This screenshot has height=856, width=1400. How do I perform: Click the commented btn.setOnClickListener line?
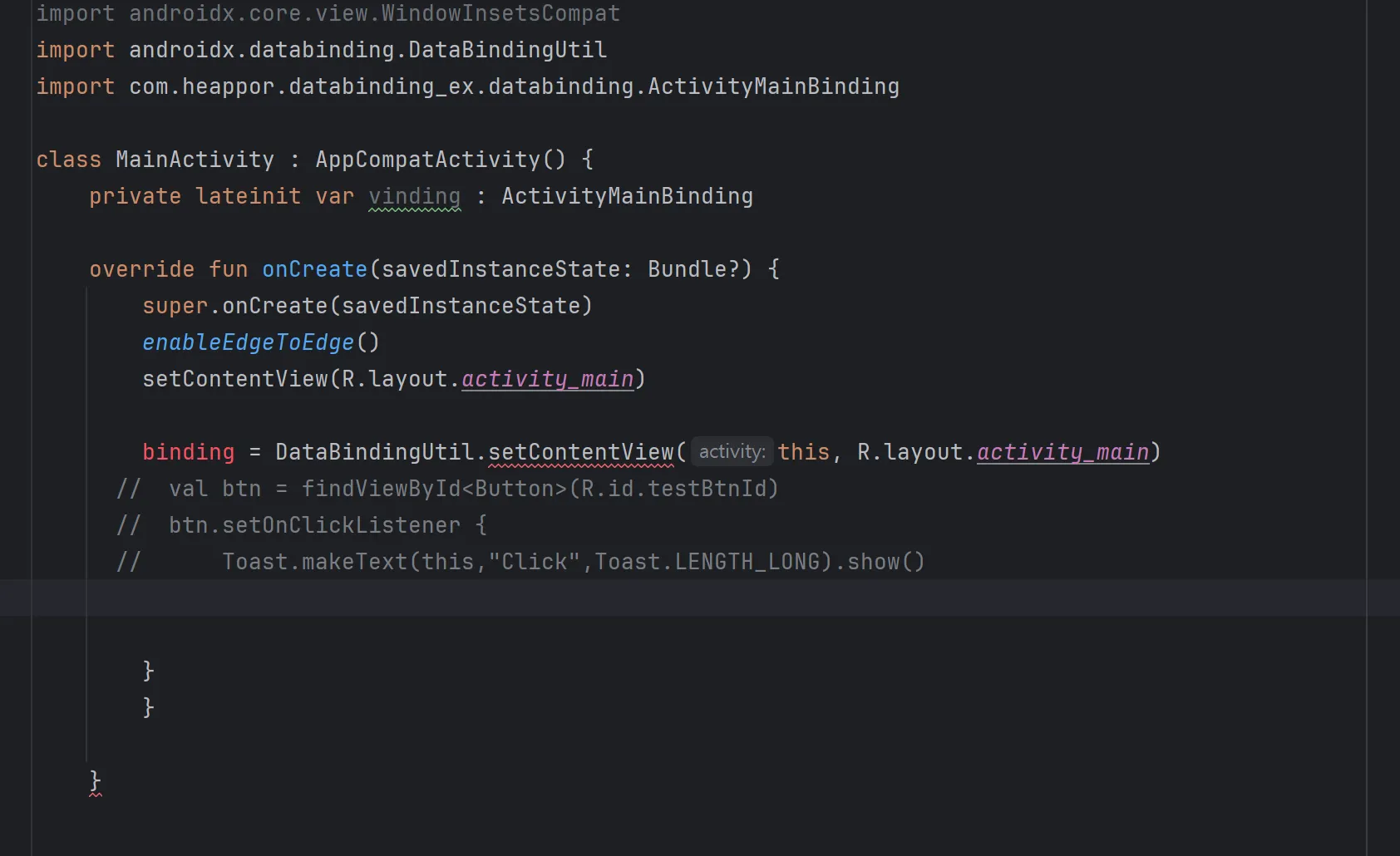point(302,525)
